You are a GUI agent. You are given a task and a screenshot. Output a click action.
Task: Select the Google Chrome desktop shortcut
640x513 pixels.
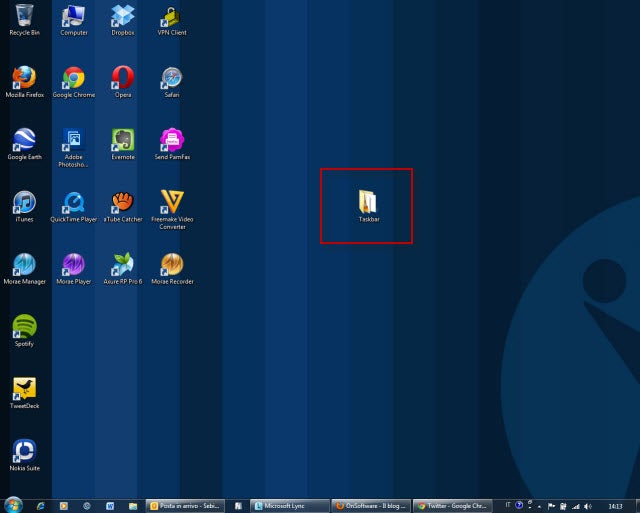(x=73, y=81)
